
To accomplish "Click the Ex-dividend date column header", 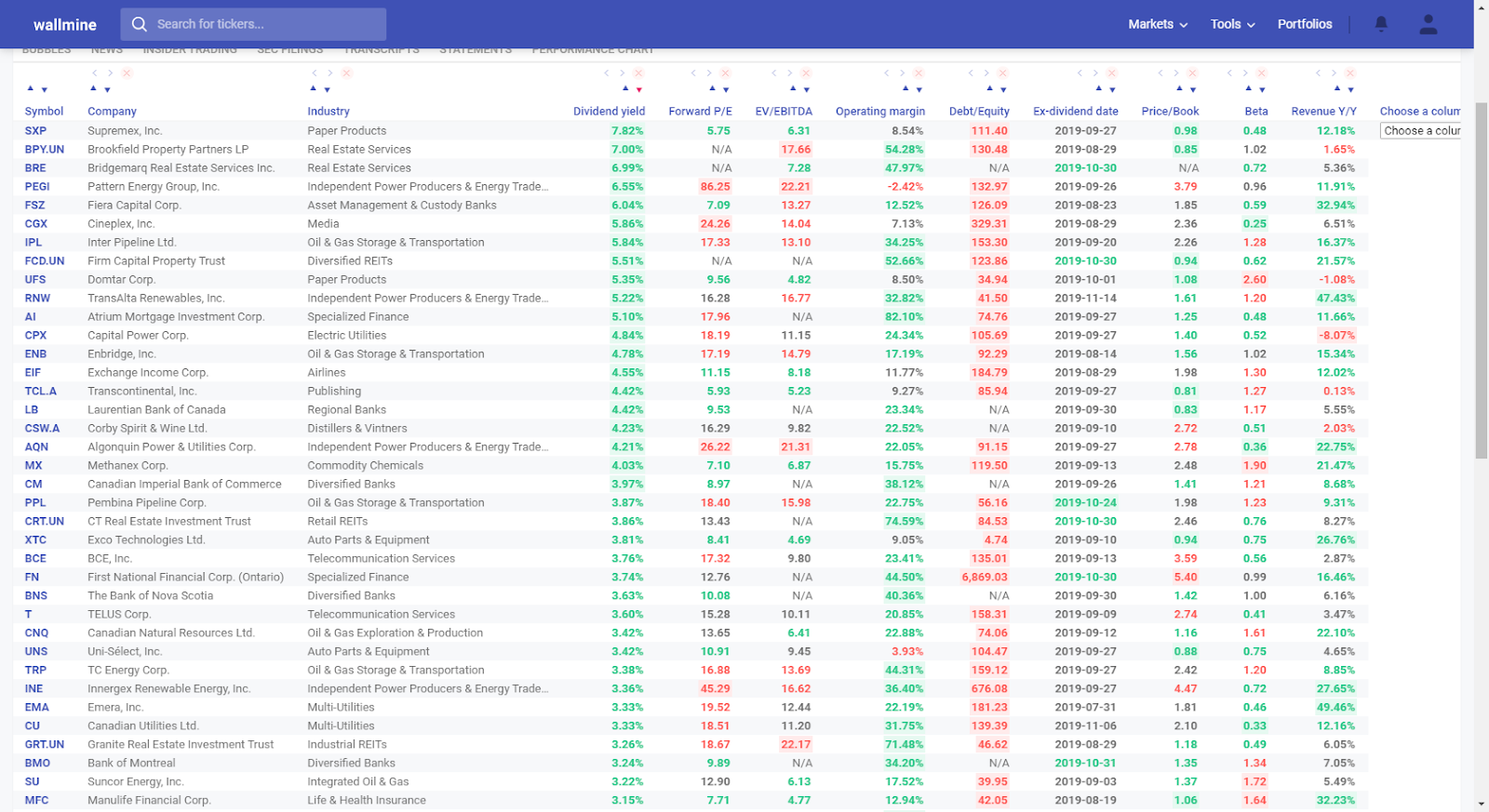I will 1076,112.
